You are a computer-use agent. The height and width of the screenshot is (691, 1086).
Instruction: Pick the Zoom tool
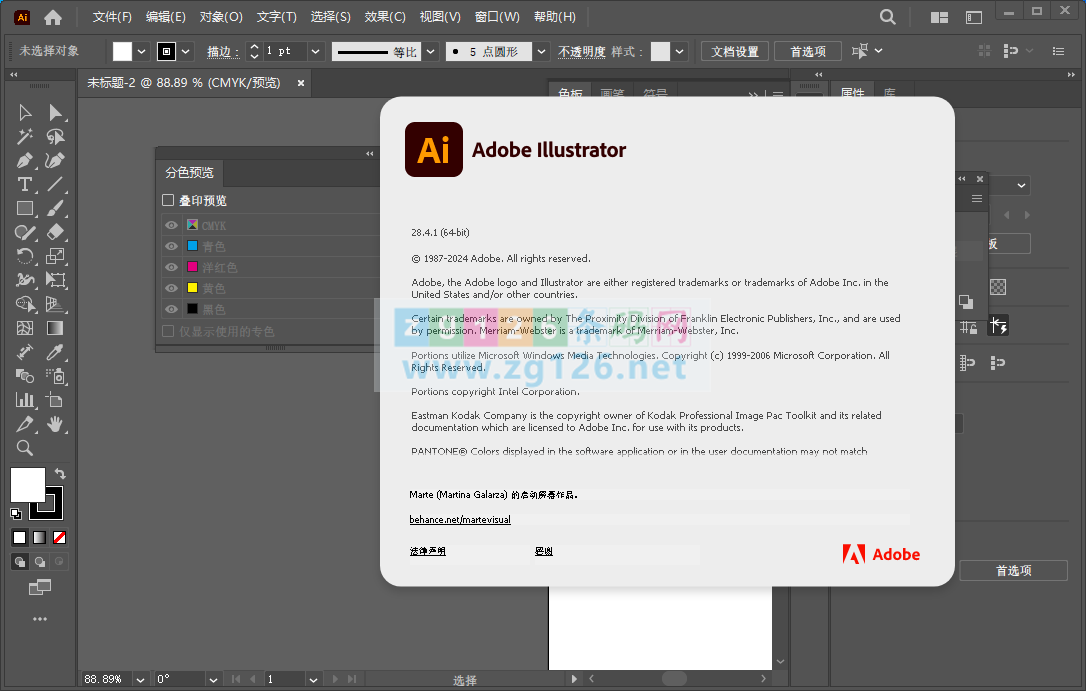[25, 448]
